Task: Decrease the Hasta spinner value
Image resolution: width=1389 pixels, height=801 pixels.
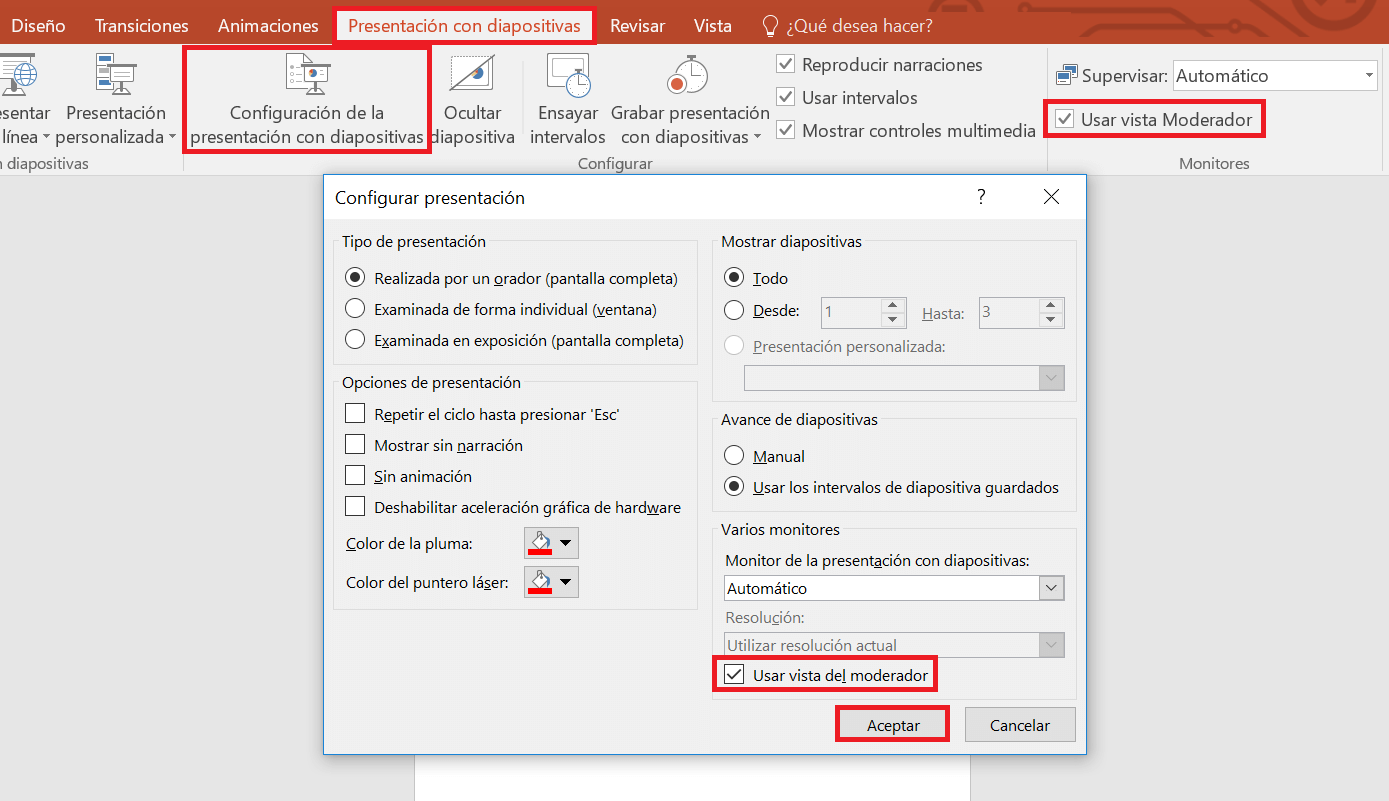Action: (1050, 320)
